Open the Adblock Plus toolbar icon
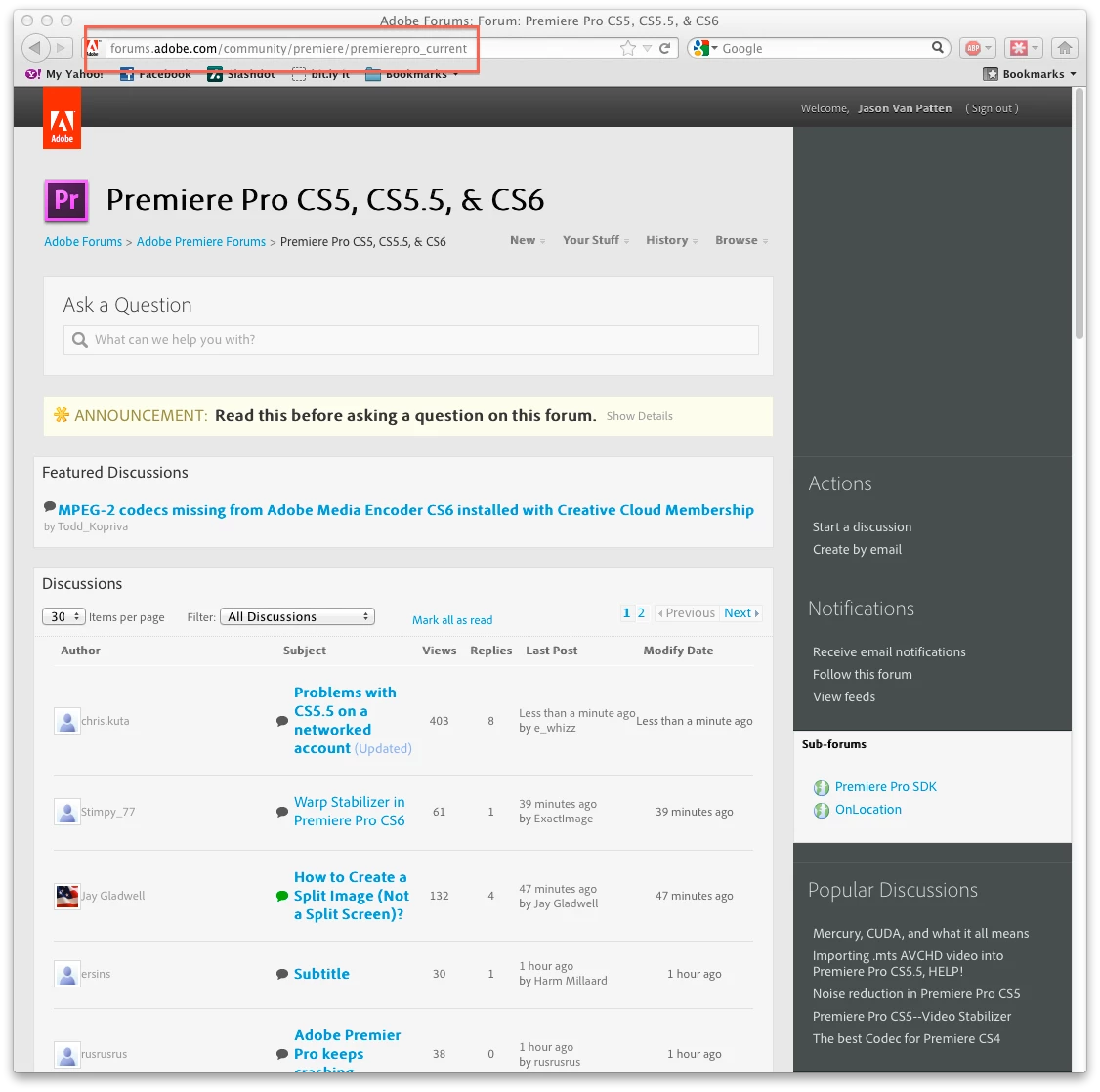1100x1092 pixels. click(977, 49)
